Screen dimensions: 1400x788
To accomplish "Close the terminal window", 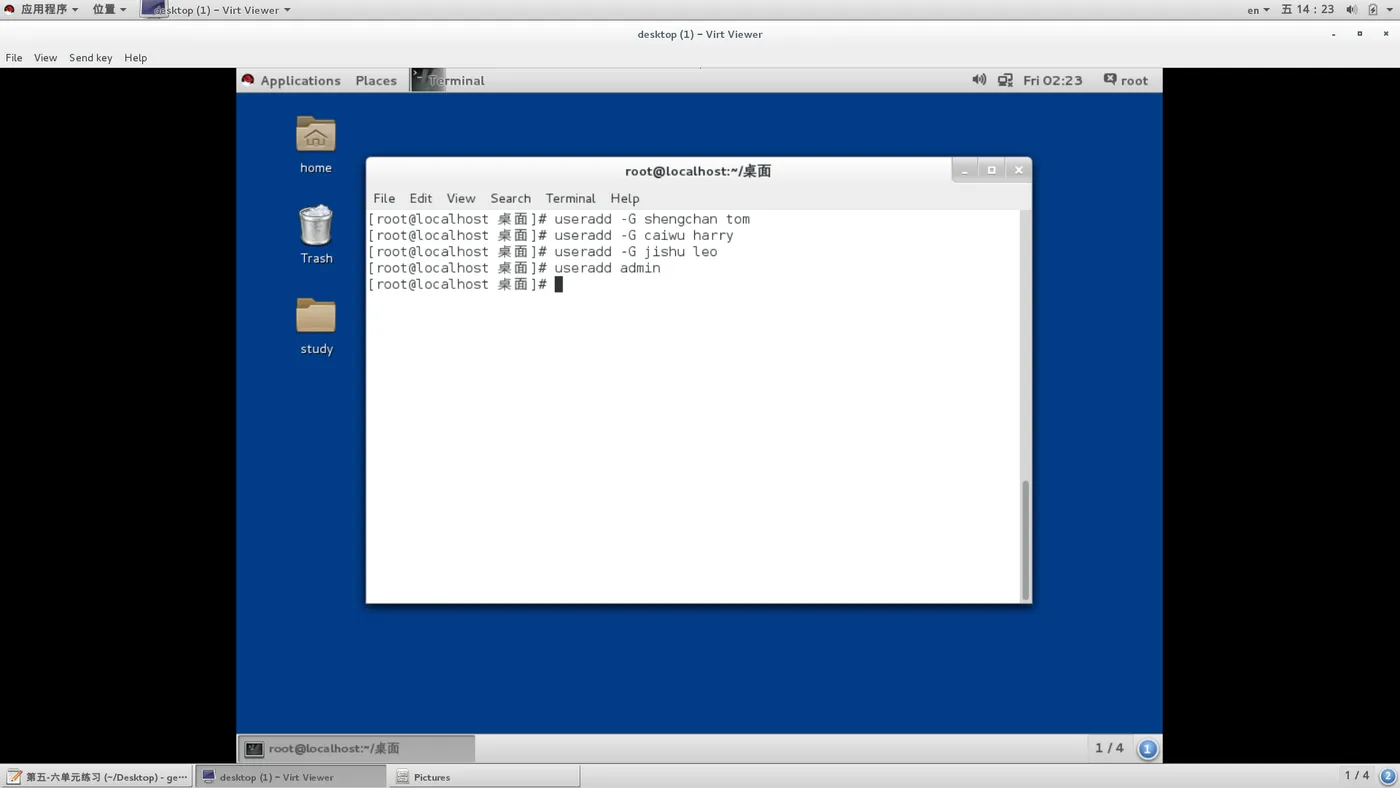I will tap(1018, 170).
